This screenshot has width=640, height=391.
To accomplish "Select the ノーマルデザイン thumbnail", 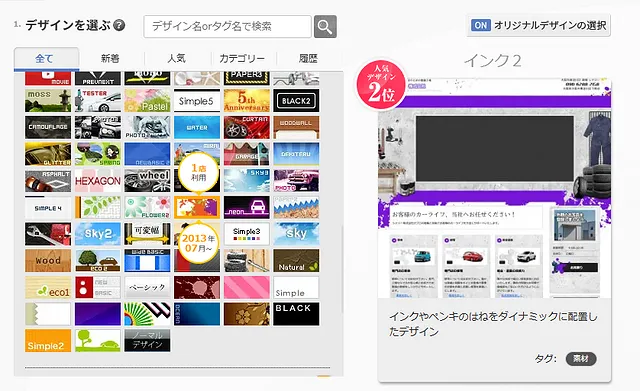I will click(x=147, y=340).
